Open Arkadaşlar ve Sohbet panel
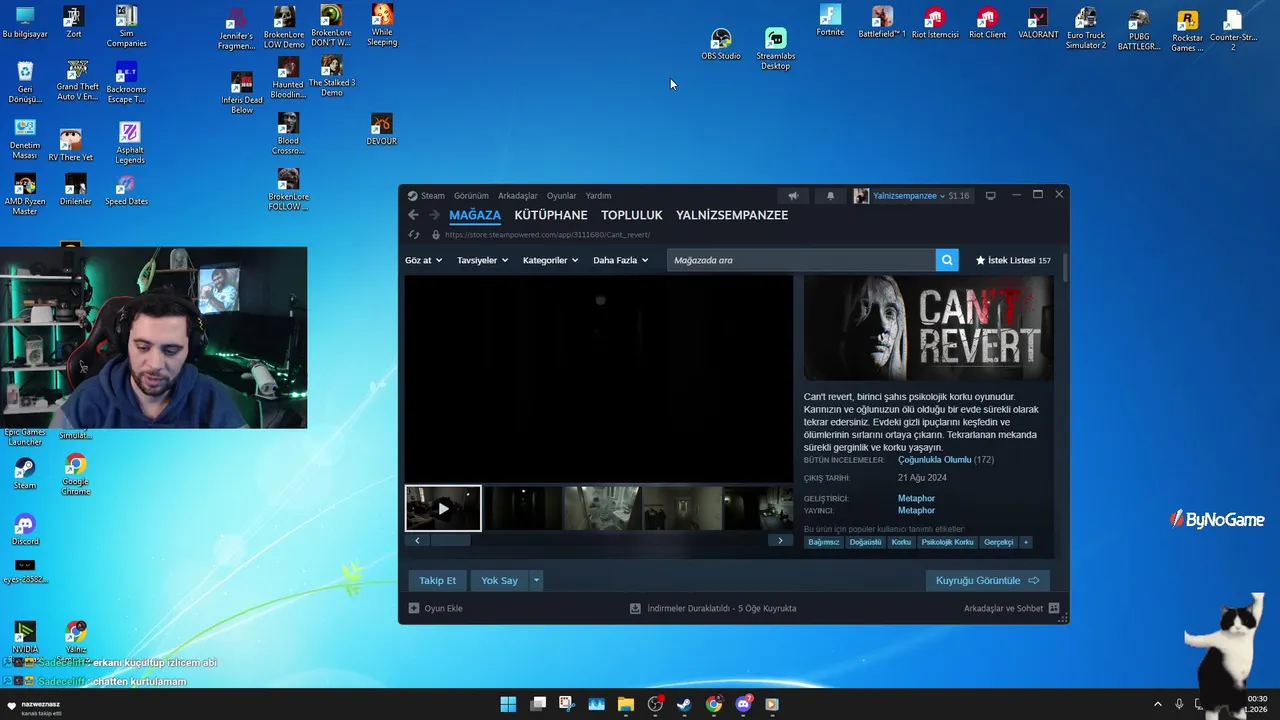1280x720 pixels. pyautogui.click(x=1012, y=608)
